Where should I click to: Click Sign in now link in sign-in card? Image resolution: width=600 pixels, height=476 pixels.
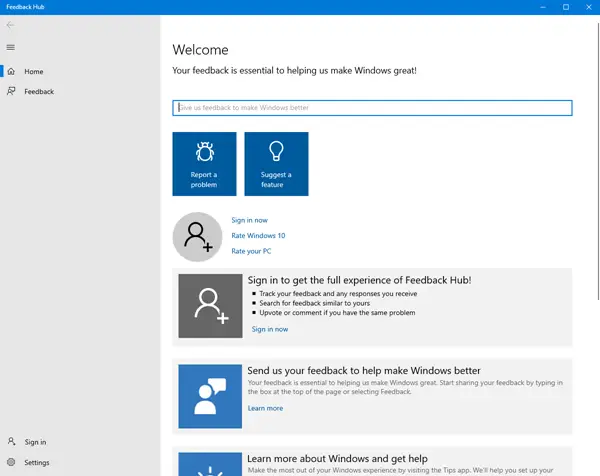270,329
